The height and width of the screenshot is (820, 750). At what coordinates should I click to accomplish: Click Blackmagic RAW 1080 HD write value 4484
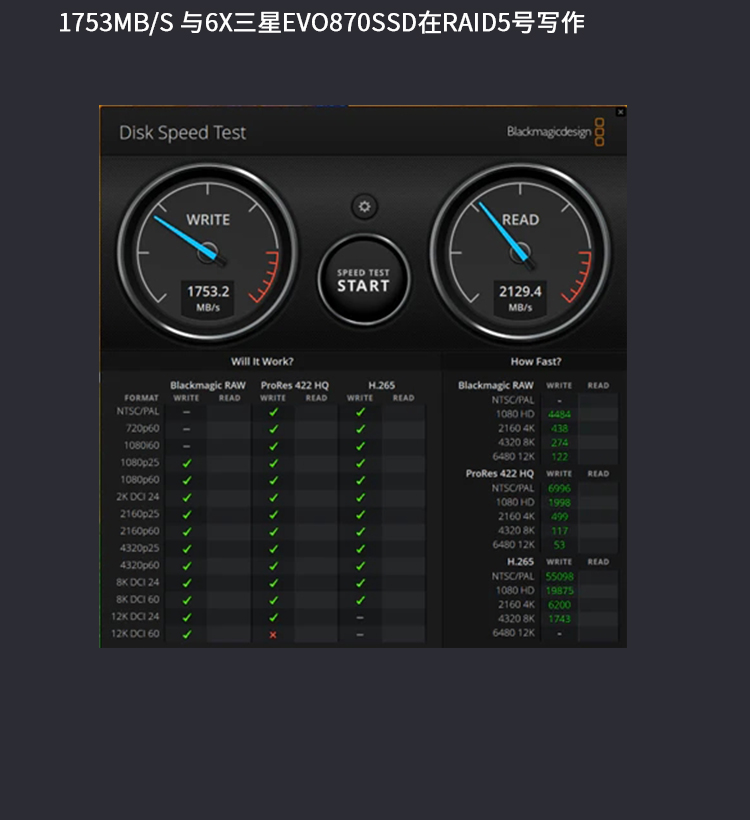[559, 414]
